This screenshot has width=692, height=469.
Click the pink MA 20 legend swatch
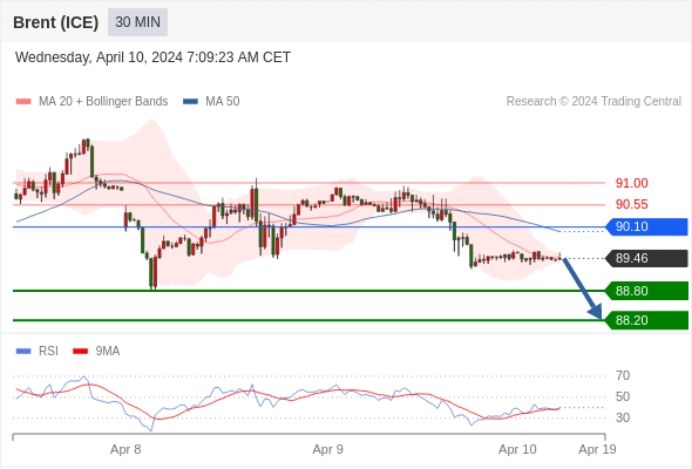point(23,101)
